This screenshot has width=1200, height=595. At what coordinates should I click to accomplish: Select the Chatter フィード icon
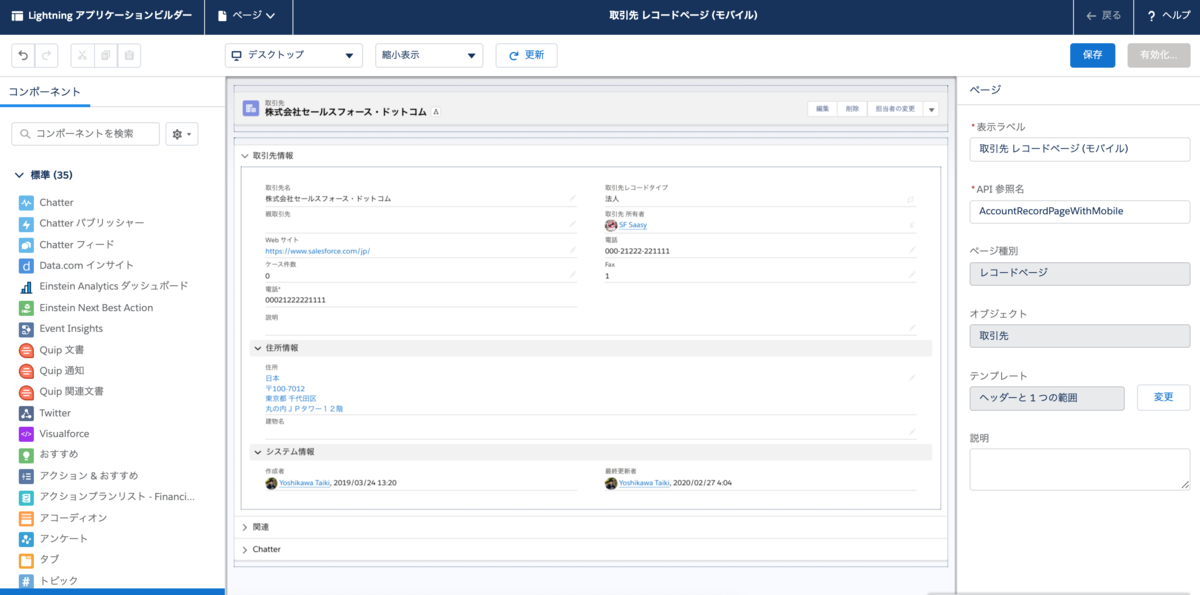coord(27,244)
